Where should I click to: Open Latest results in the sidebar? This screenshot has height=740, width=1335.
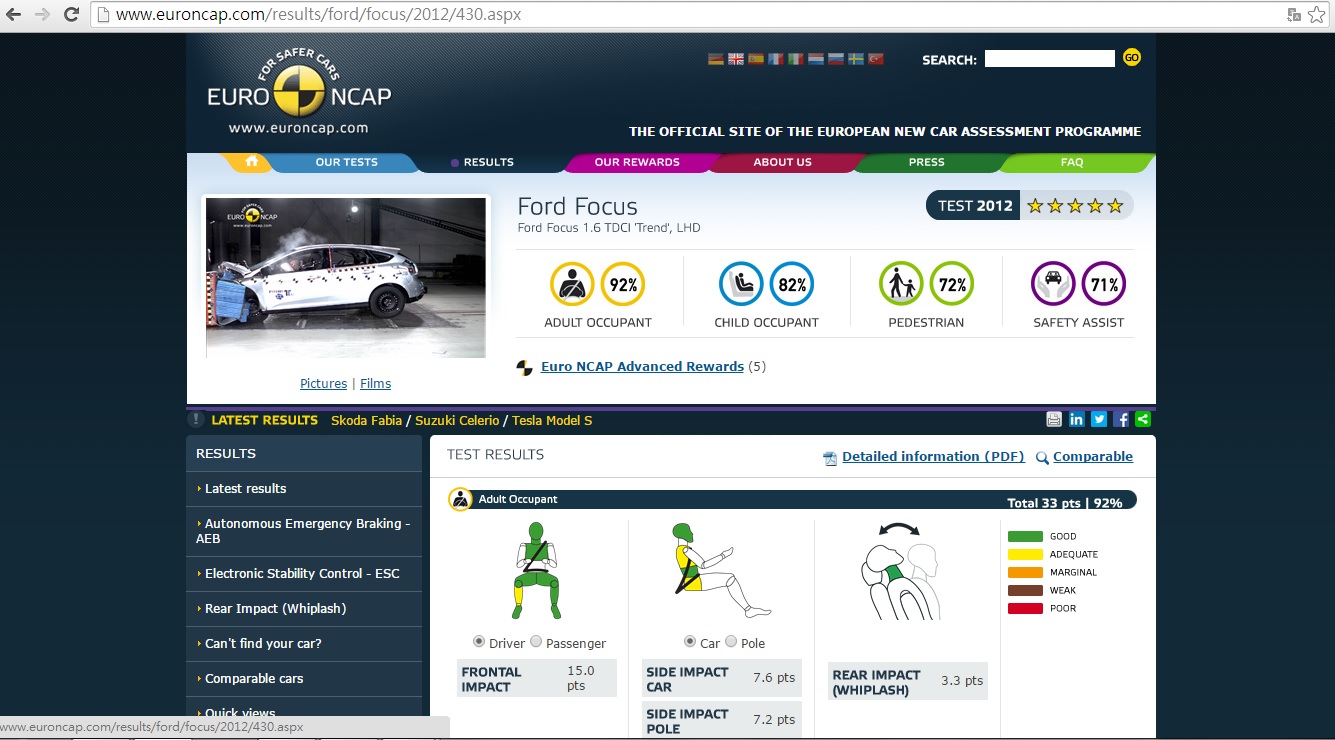pos(245,489)
